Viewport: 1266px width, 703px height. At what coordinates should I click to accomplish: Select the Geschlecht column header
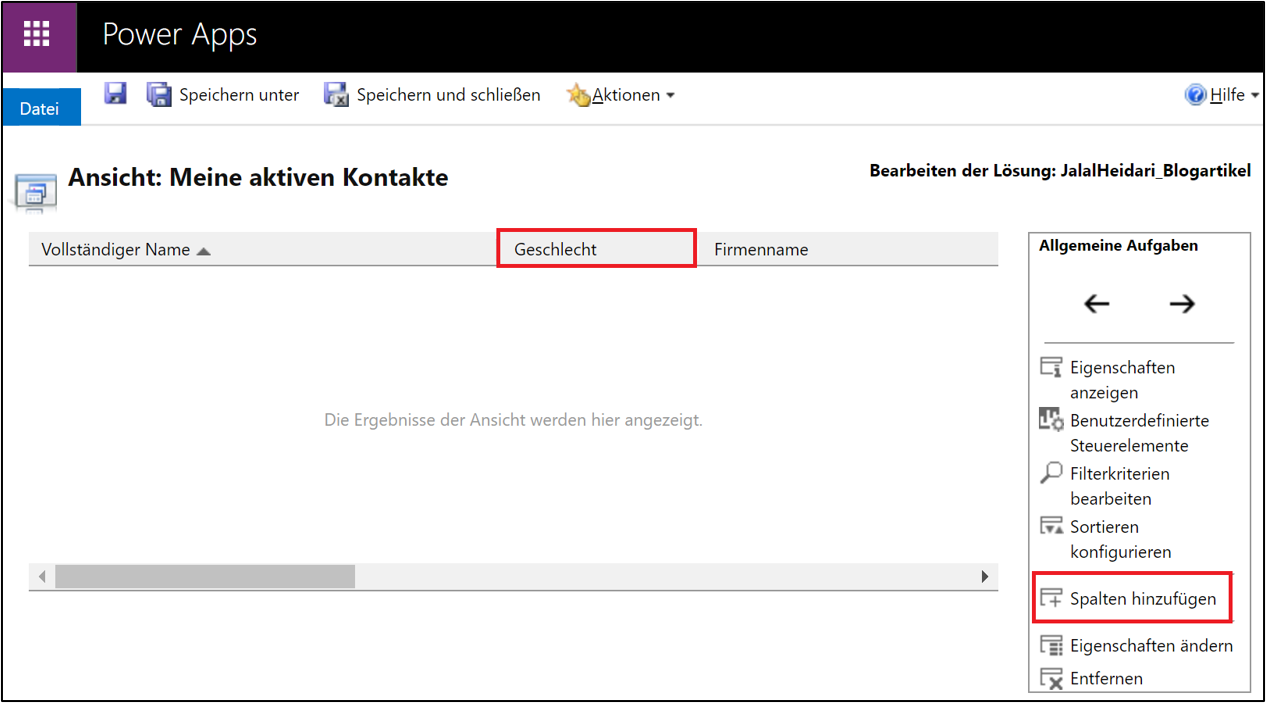[x=596, y=249]
